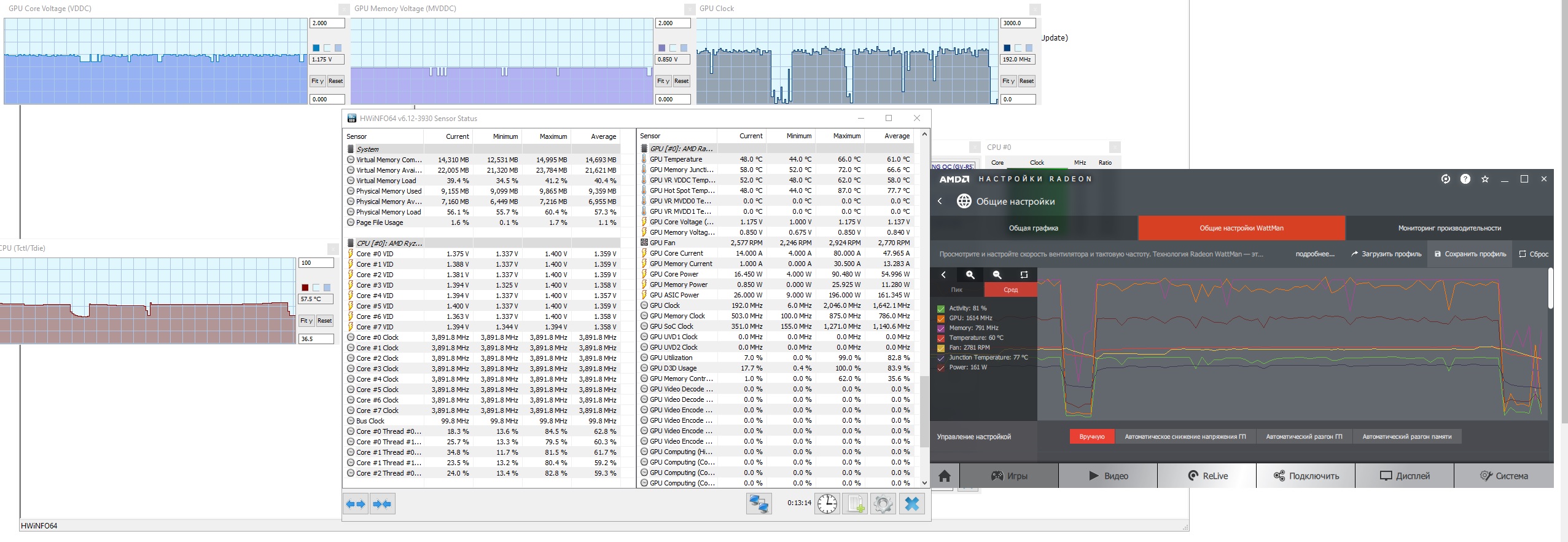Click the HWiNFO logging sheet icon

[854, 505]
